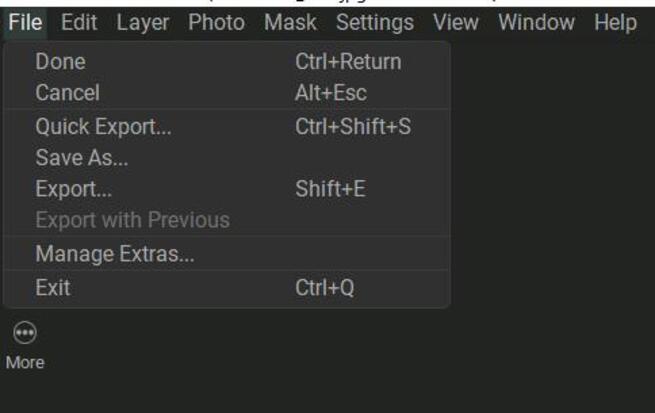This screenshot has width=655, height=413.
Task: Open the Photo menu
Action: tap(216, 22)
